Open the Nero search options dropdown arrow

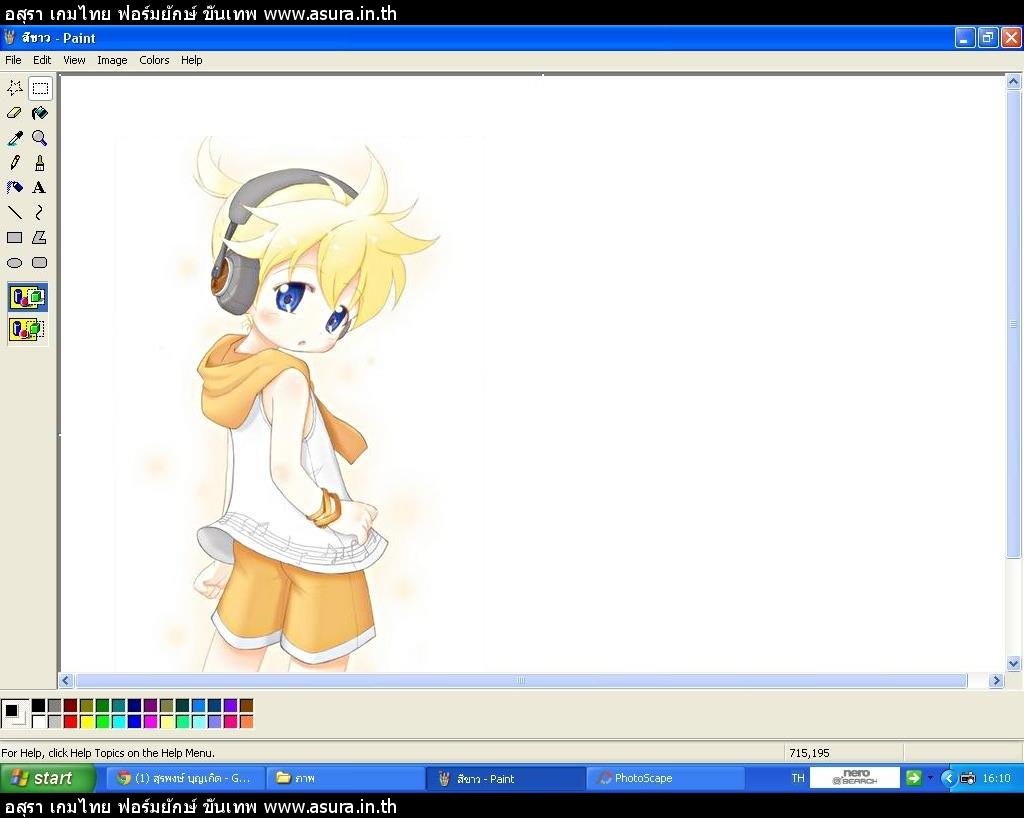click(930, 778)
